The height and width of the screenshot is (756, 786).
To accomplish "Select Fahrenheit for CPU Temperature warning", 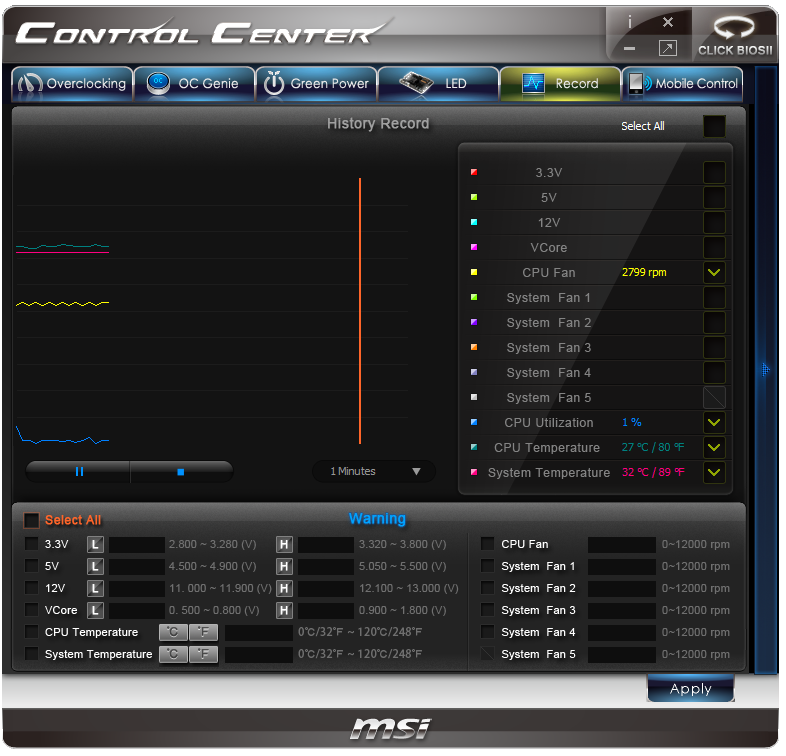I will click(x=204, y=633).
